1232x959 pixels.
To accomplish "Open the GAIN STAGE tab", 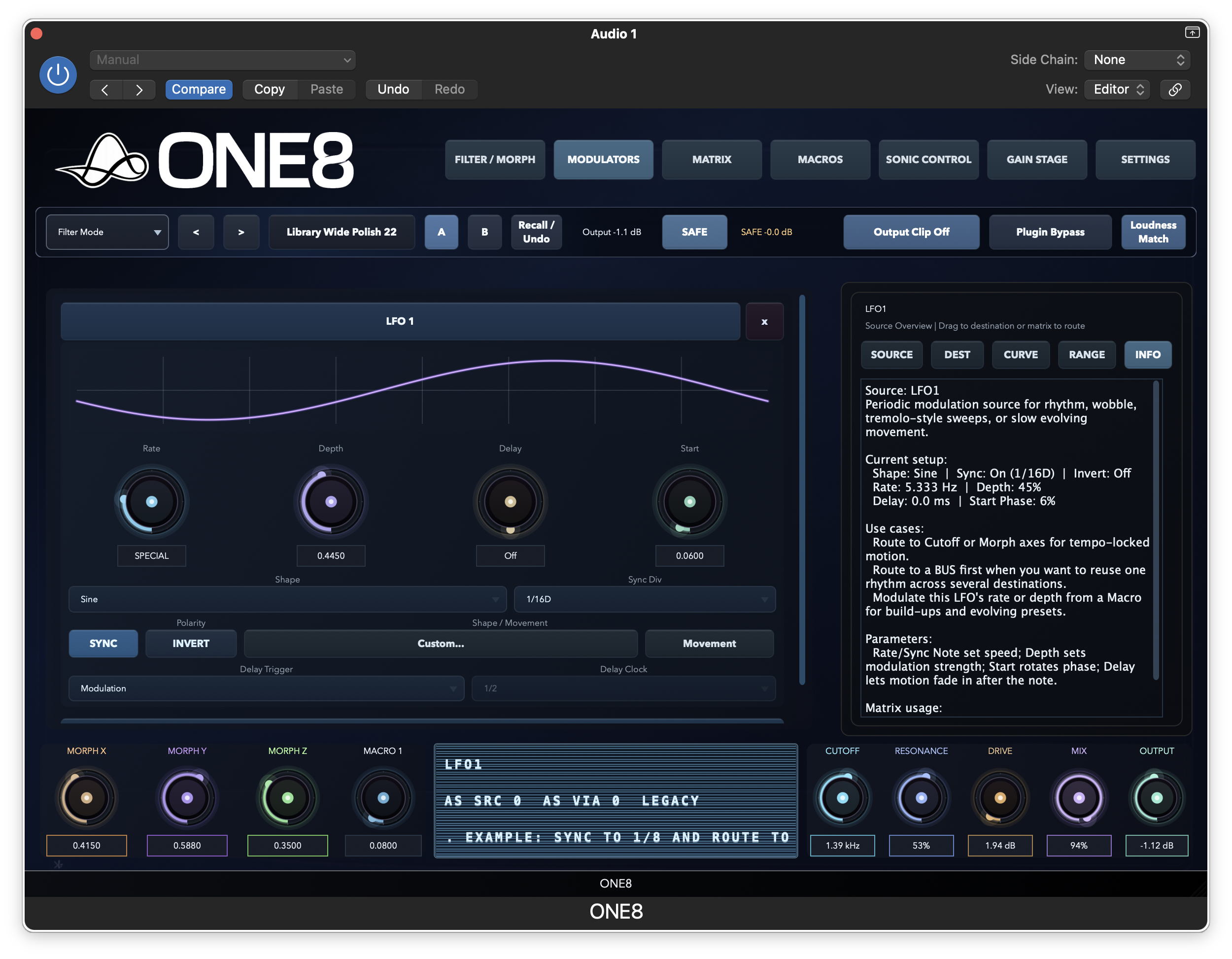I will click(1037, 160).
